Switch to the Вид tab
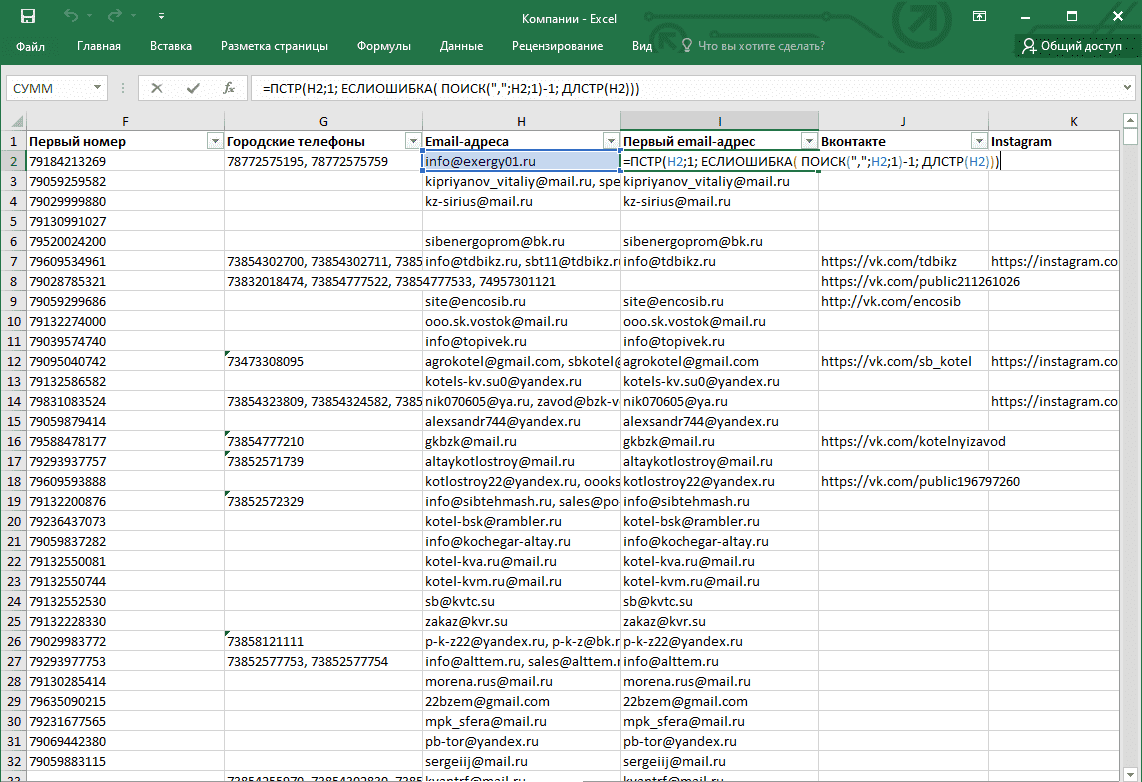Image resolution: width=1142 pixels, height=782 pixels. click(x=642, y=46)
